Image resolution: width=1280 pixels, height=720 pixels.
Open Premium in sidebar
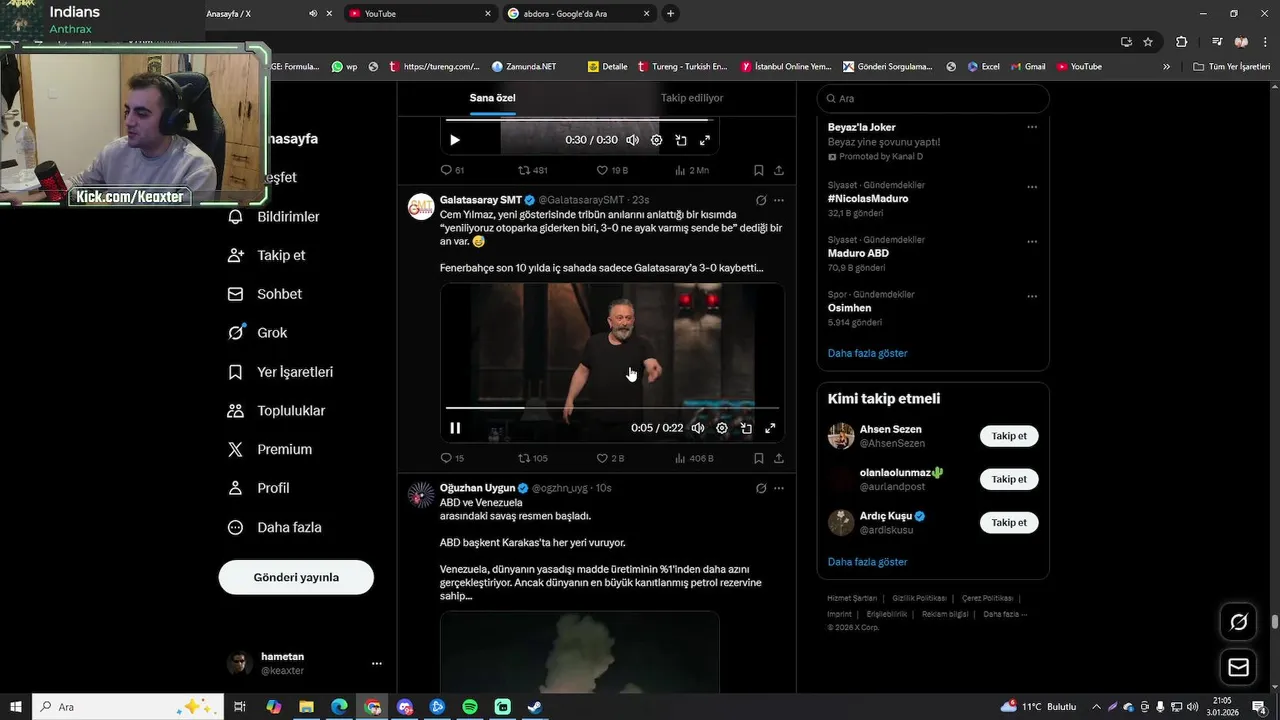(x=270, y=450)
